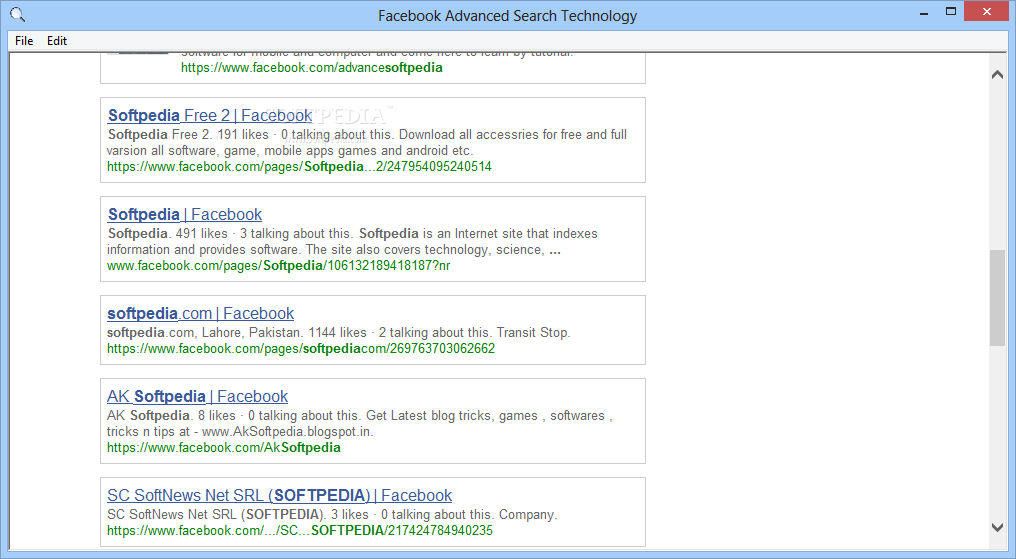Viewport: 1016px width, 559px height.
Task: Open the File menu
Action: [x=24, y=41]
